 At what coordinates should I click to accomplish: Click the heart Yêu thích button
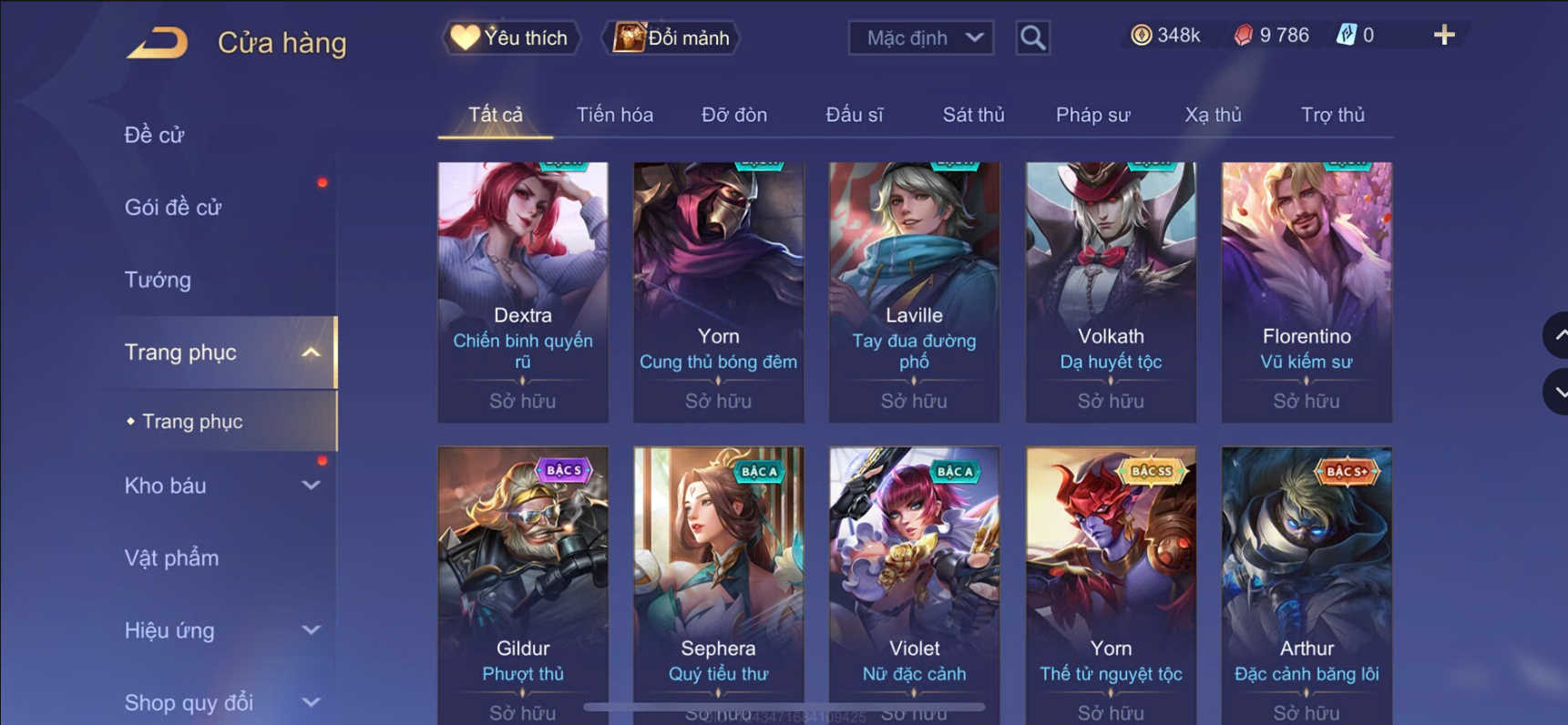(511, 37)
